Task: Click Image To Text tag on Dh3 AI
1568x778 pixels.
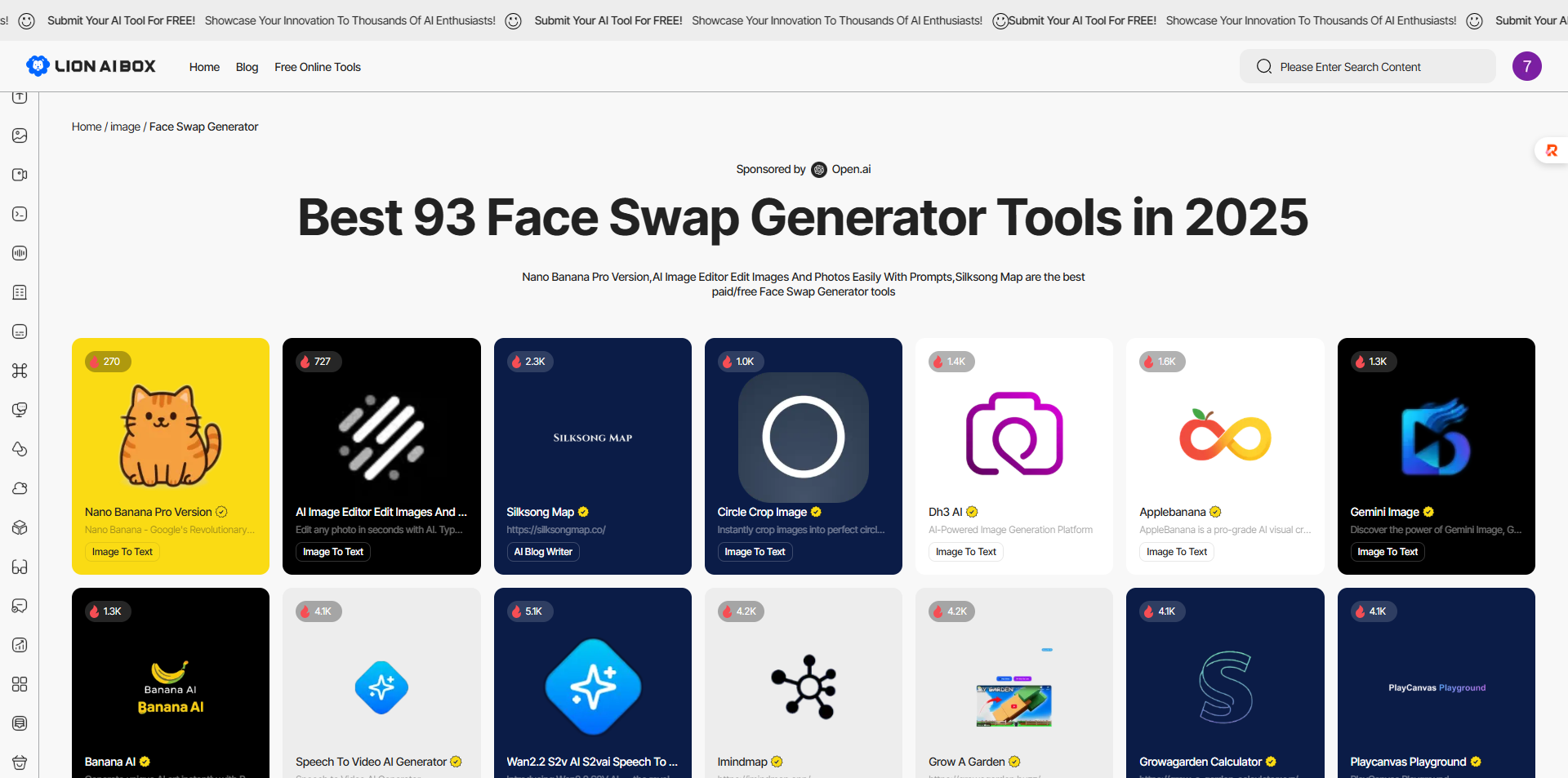Action: click(966, 552)
